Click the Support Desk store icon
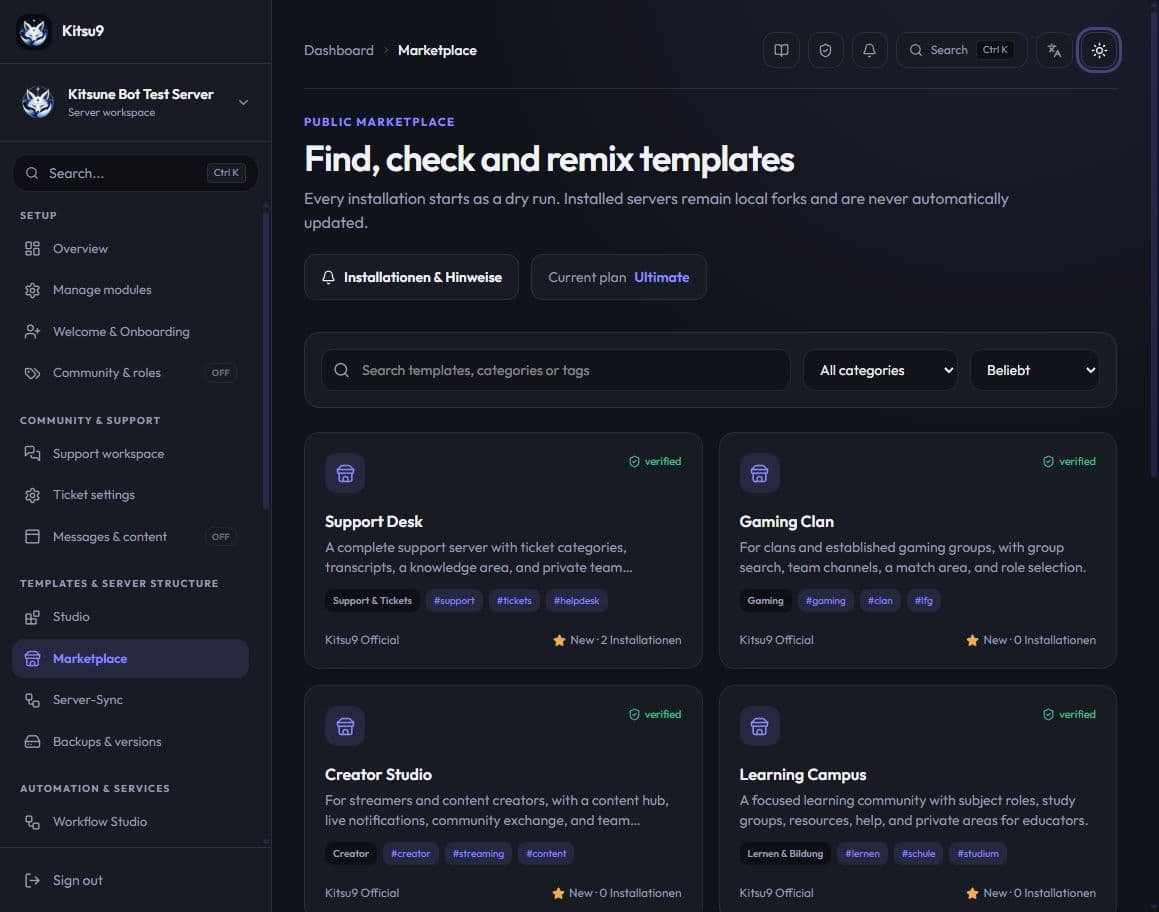This screenshot has height=912, width=1159. (345, 473)
